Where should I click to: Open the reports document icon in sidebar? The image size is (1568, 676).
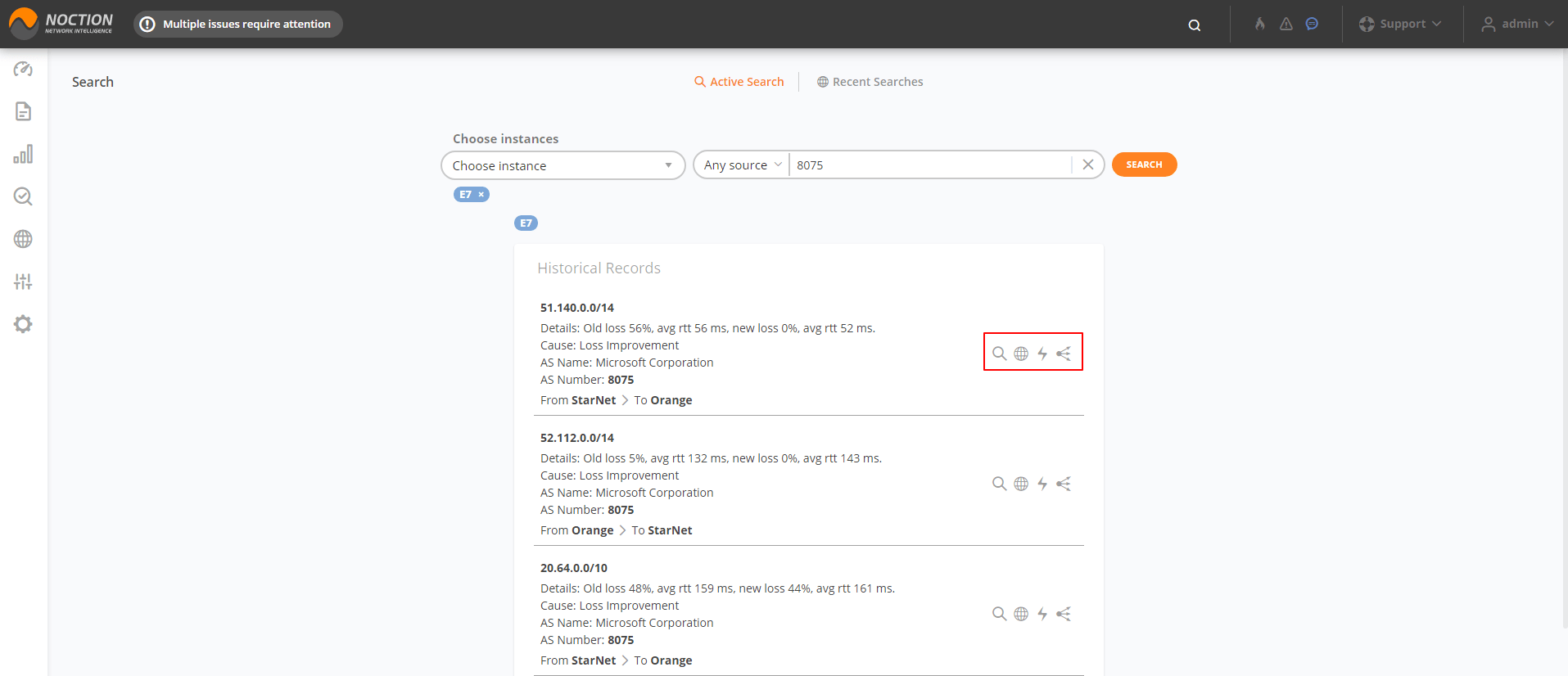23,111
